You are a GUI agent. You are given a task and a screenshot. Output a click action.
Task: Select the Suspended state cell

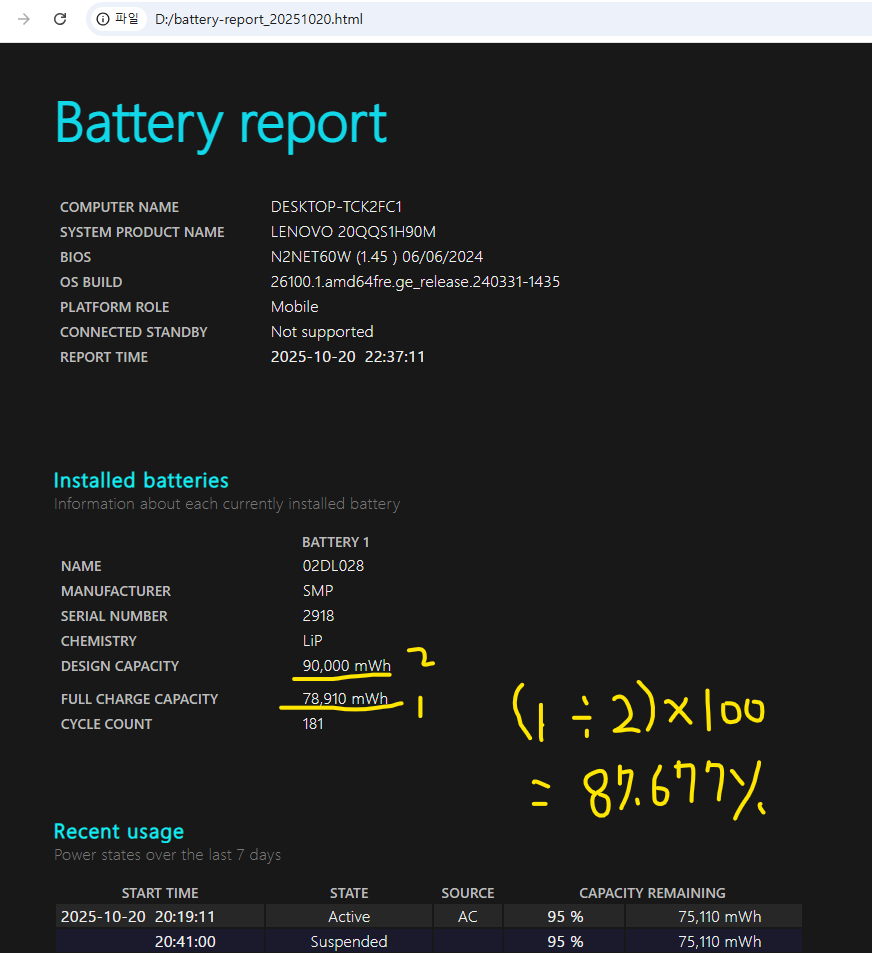(x=349, y=941)
